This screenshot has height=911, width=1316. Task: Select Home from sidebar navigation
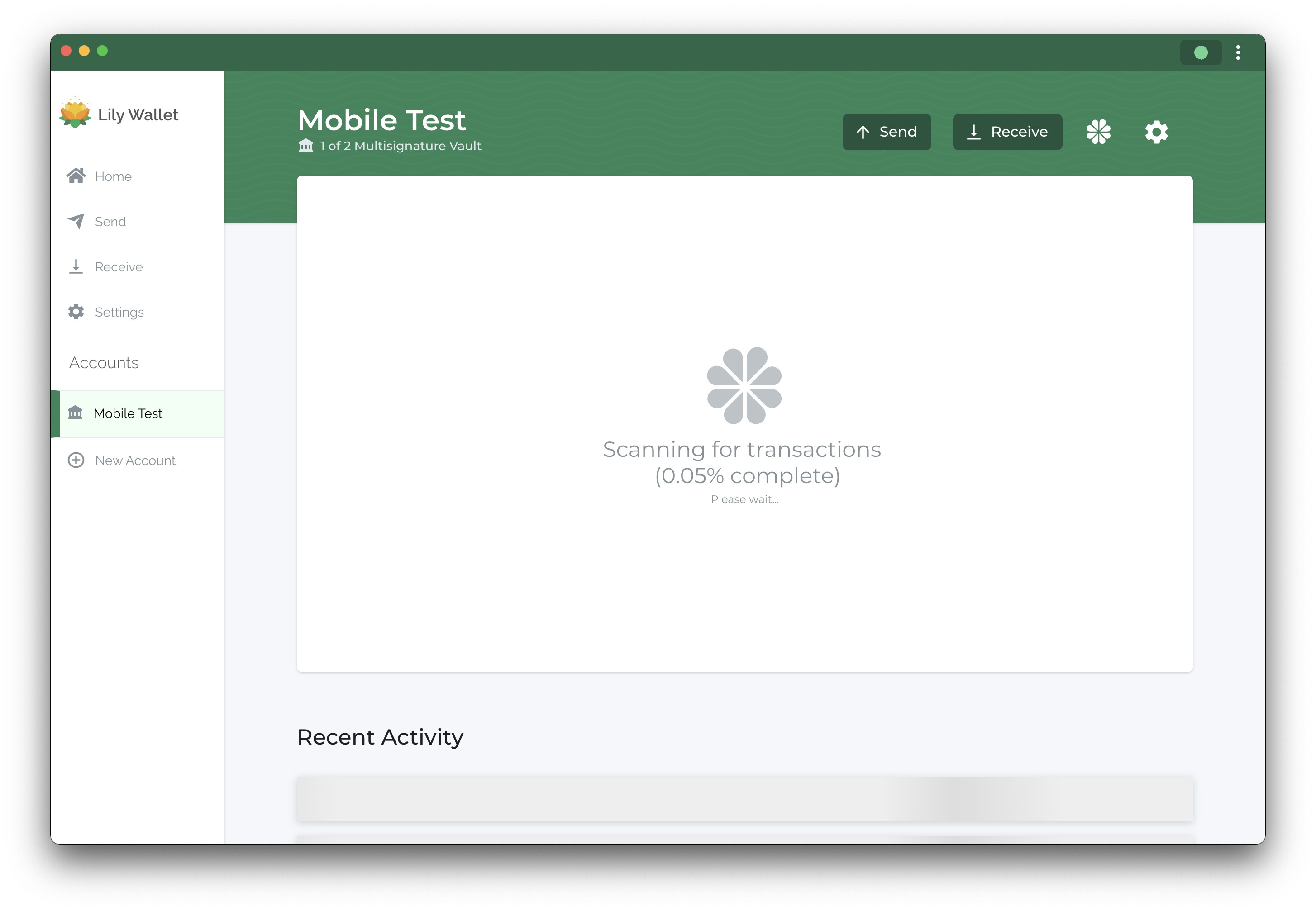coord(113,176)
